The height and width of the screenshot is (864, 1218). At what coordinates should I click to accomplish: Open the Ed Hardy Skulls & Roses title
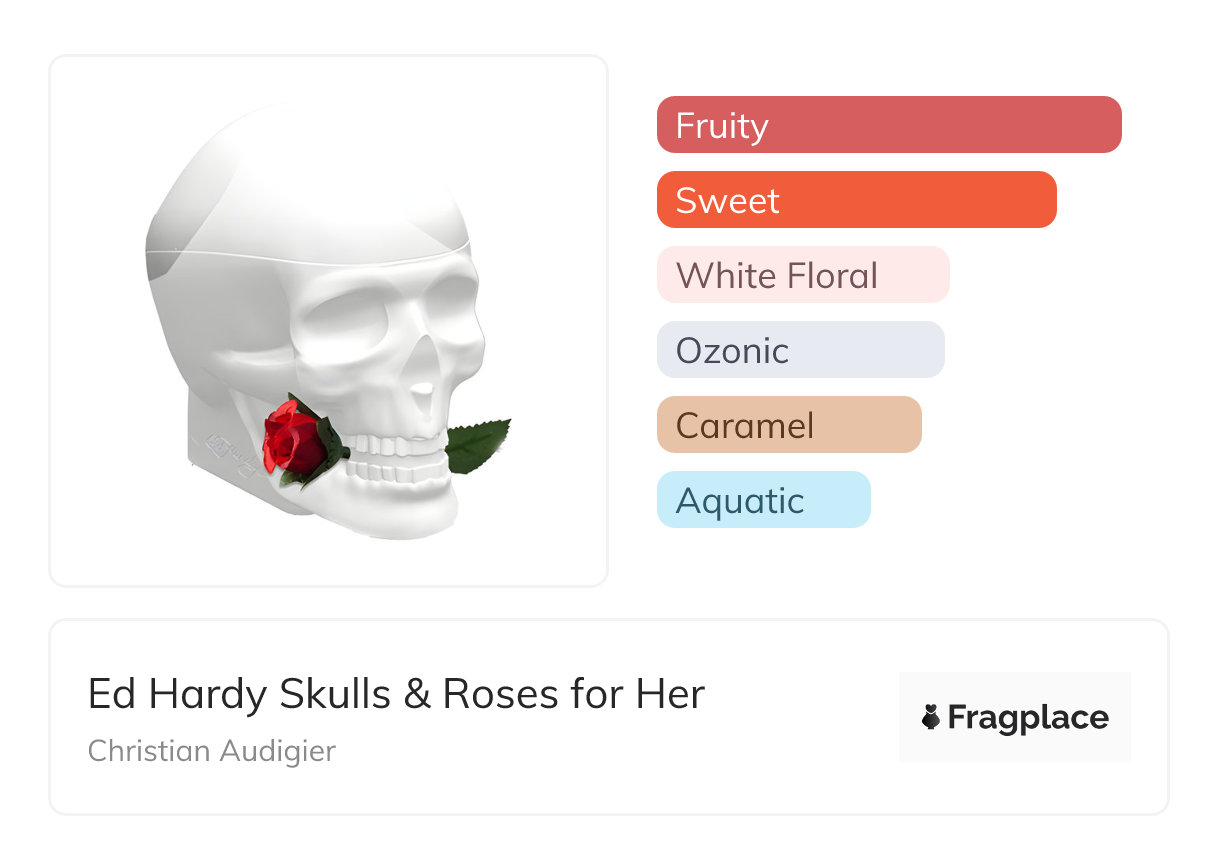[x=396, y=694]
